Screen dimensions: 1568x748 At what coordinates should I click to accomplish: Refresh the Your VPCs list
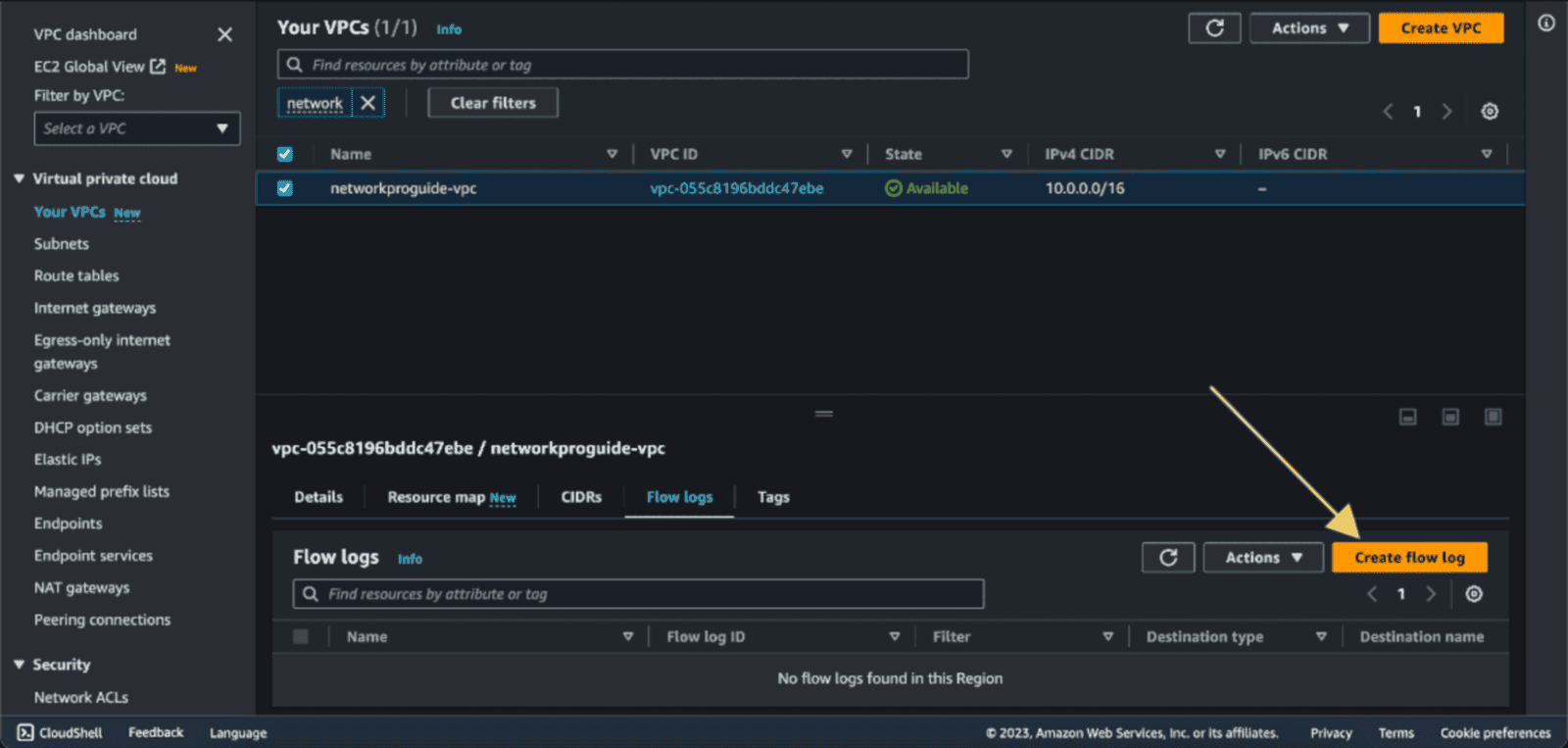tap(1214, 28)
